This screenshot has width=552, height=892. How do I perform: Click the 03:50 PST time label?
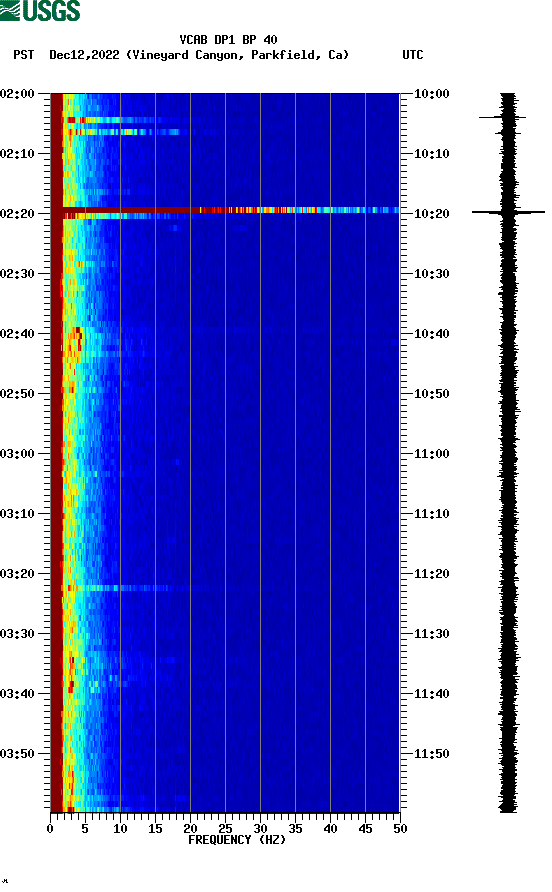[x=17, y=754]
